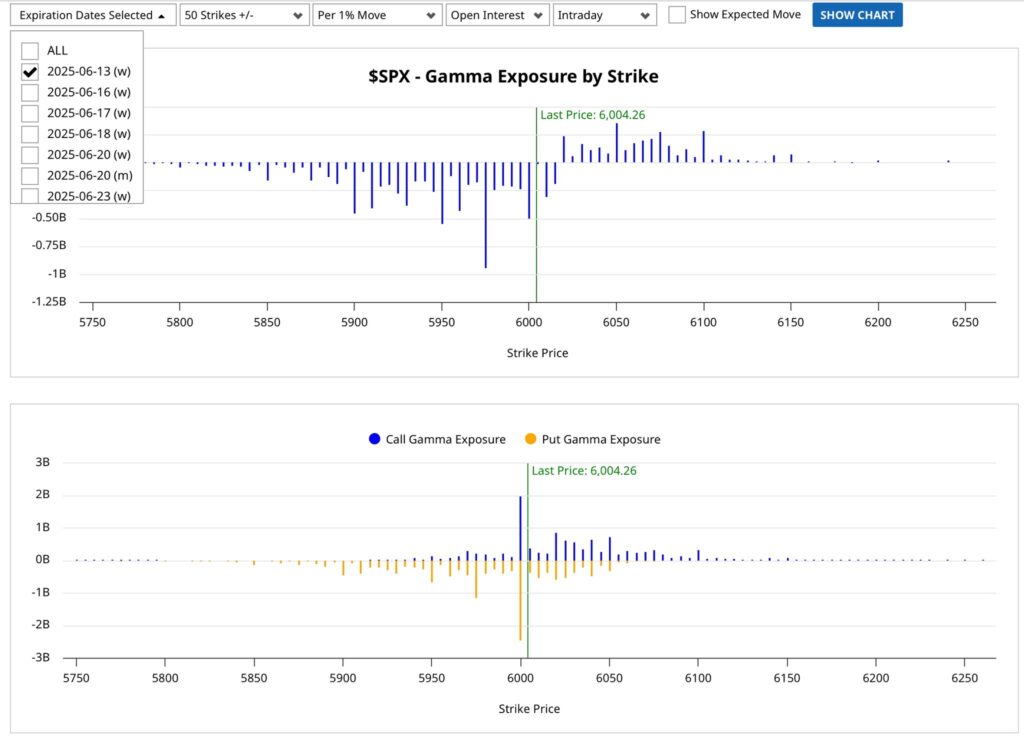Screen dimensions: 1024x742
Task: Check the ALL expiration dates box
Action: click(31, 51)
